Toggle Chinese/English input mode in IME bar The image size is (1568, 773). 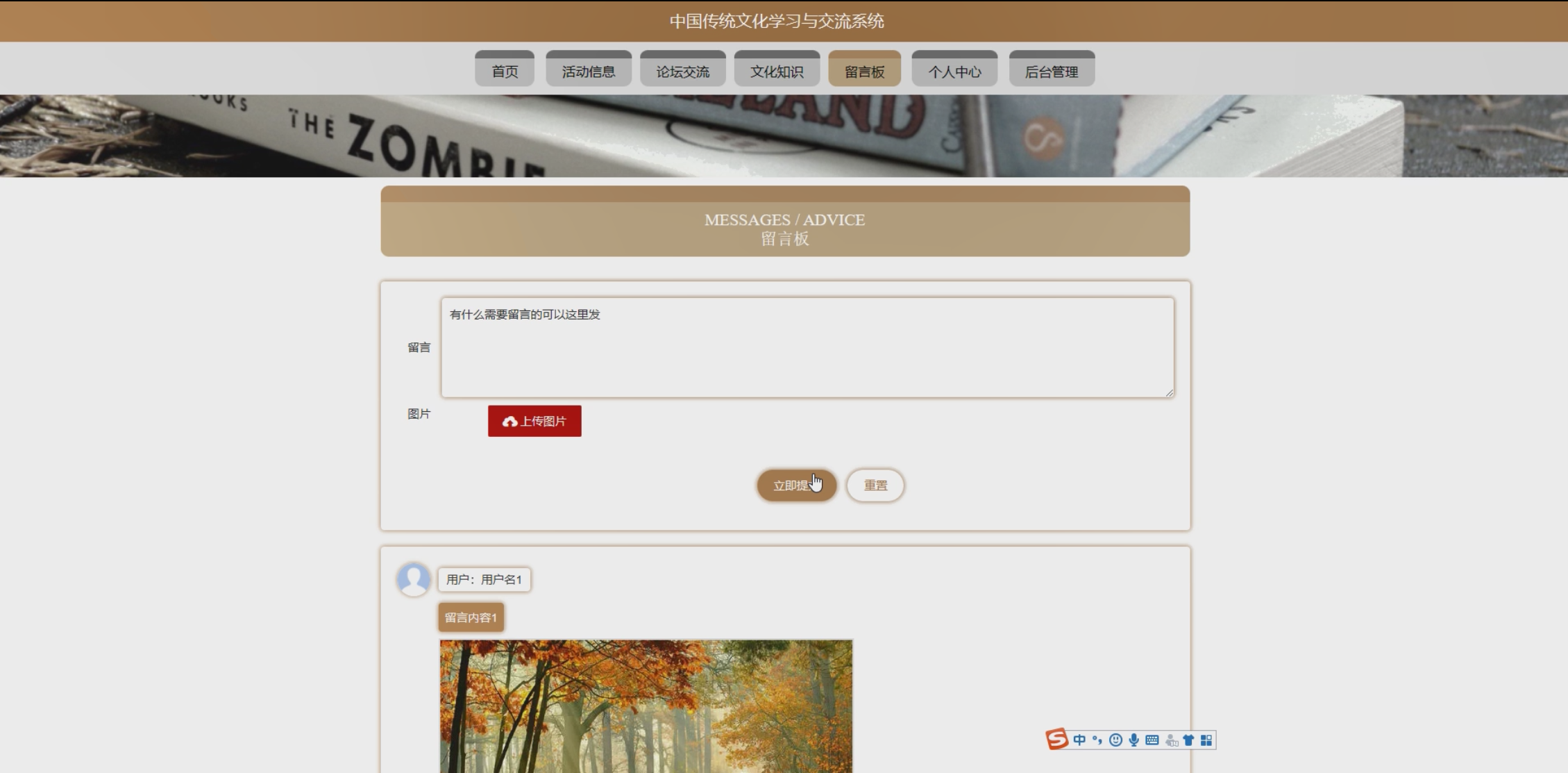(x=1079, y=740)
